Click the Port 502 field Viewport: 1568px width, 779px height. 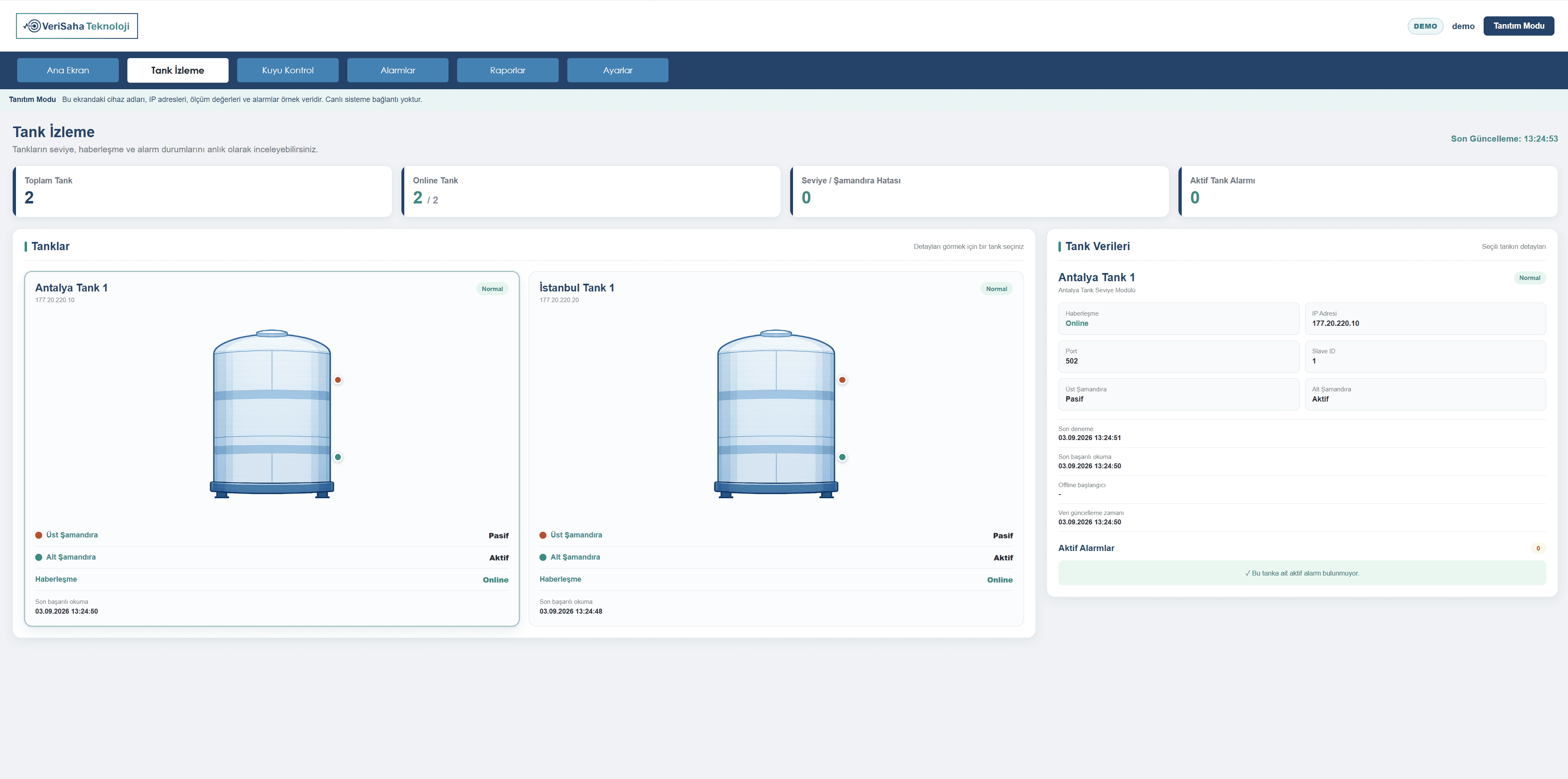(x=1178, y=357)
